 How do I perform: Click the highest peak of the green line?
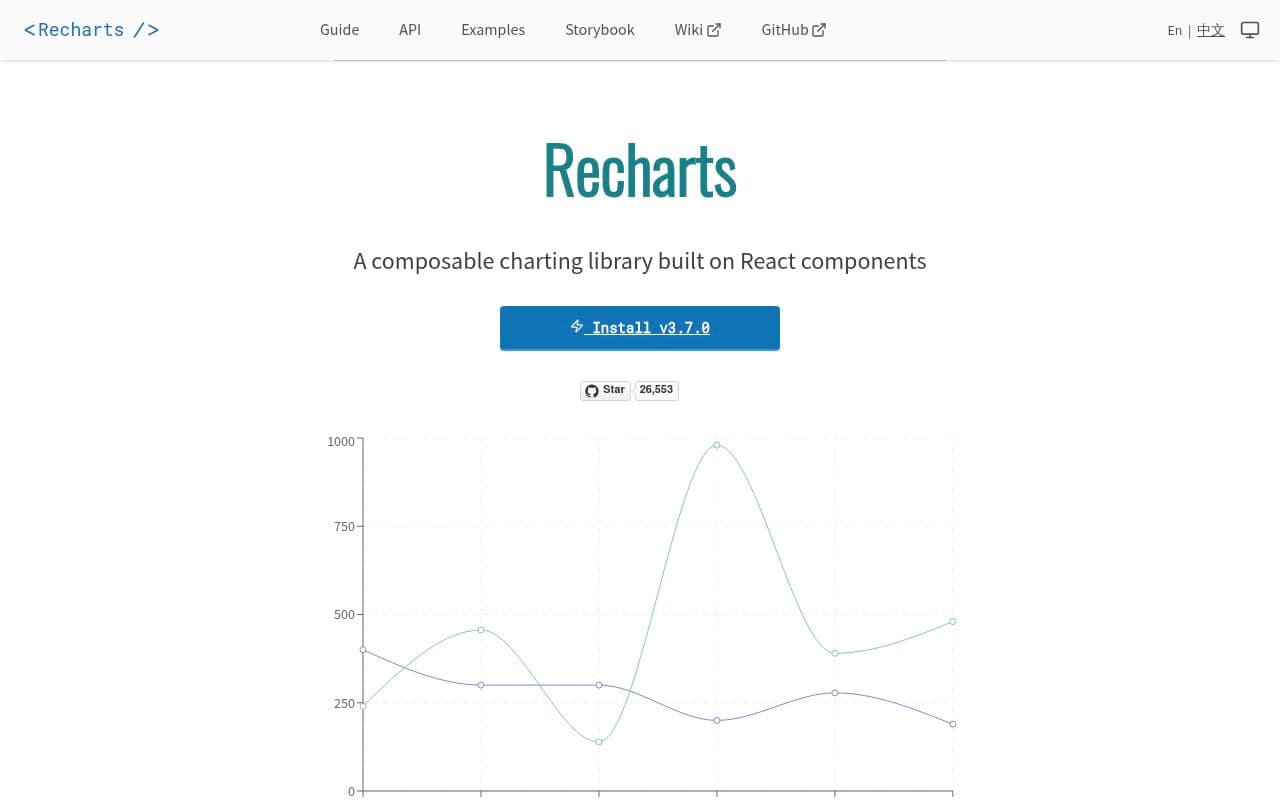(717, 445)
